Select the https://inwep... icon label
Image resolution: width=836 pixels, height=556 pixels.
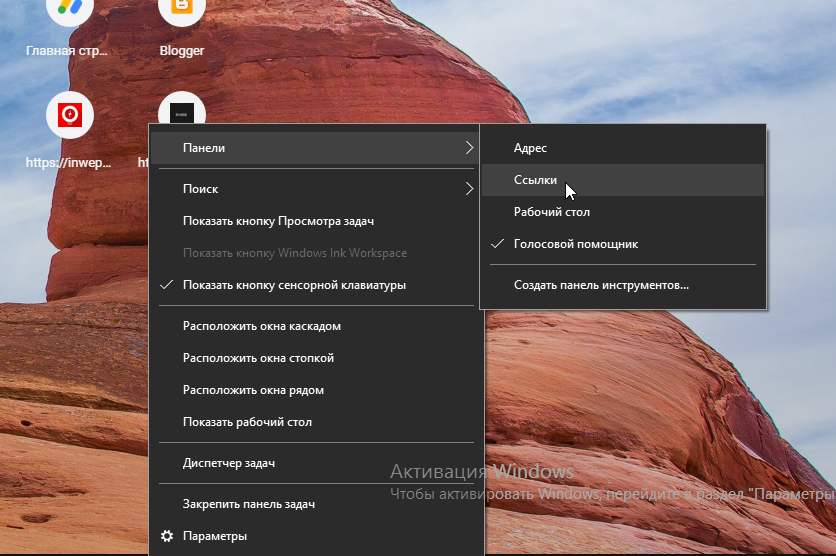68,163
